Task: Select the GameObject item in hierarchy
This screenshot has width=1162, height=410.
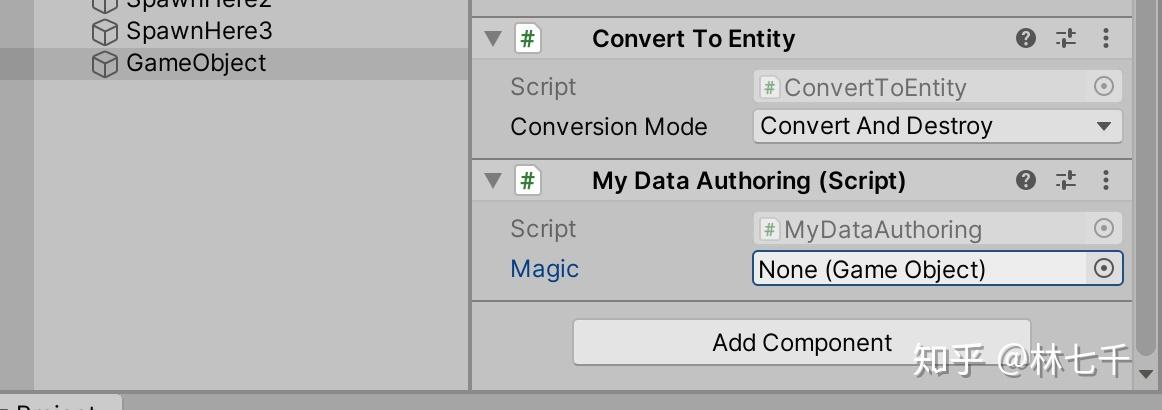Action: click(196, 63)
